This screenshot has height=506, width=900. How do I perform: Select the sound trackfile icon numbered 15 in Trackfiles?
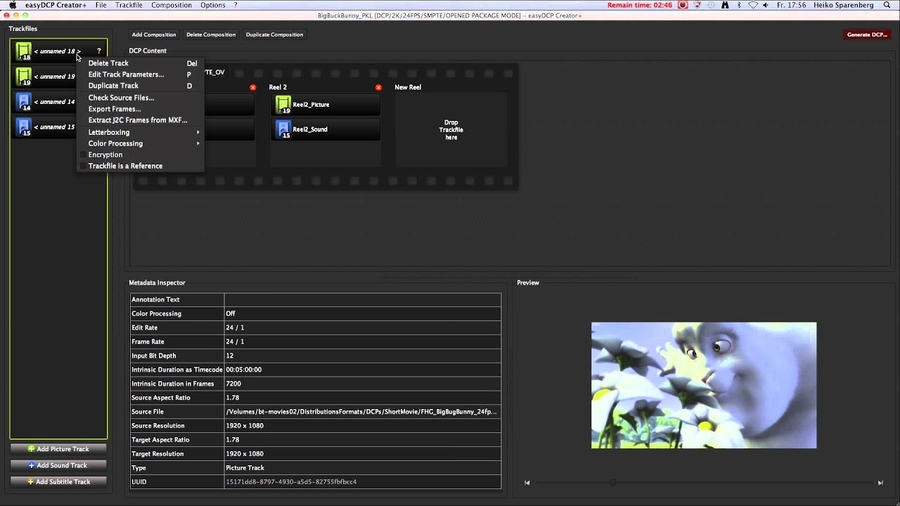24,127
